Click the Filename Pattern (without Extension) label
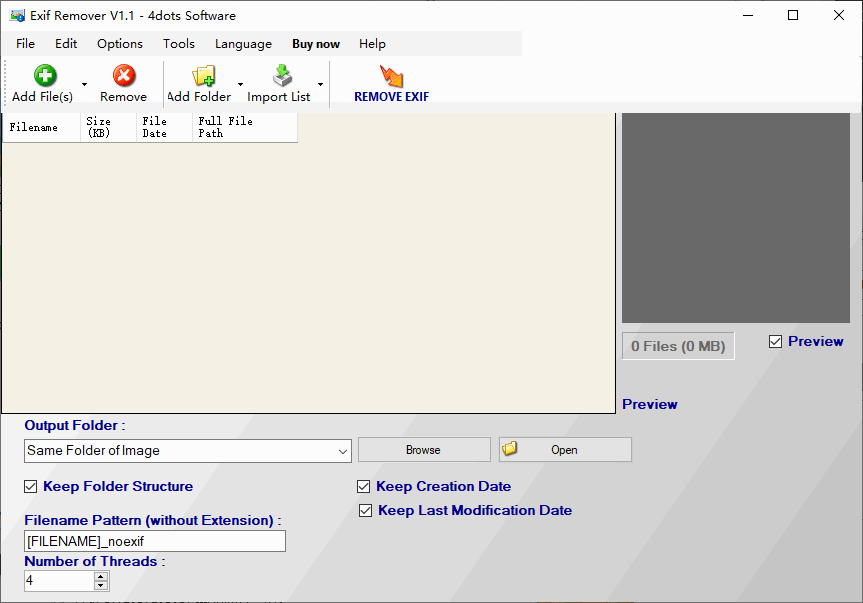 tap(153, 520)
